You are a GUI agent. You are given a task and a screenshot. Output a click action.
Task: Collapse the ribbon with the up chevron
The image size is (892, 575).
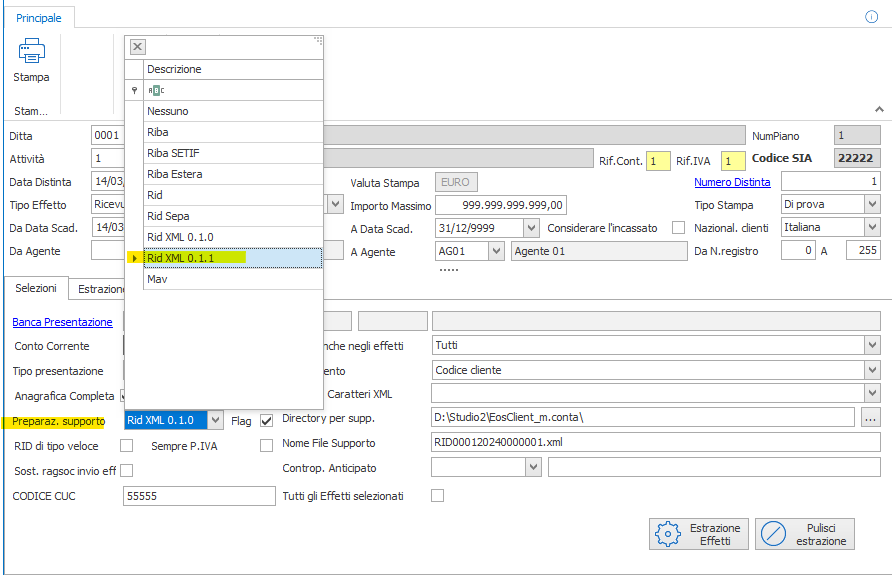pyautogui.click(x=879, y=109)
